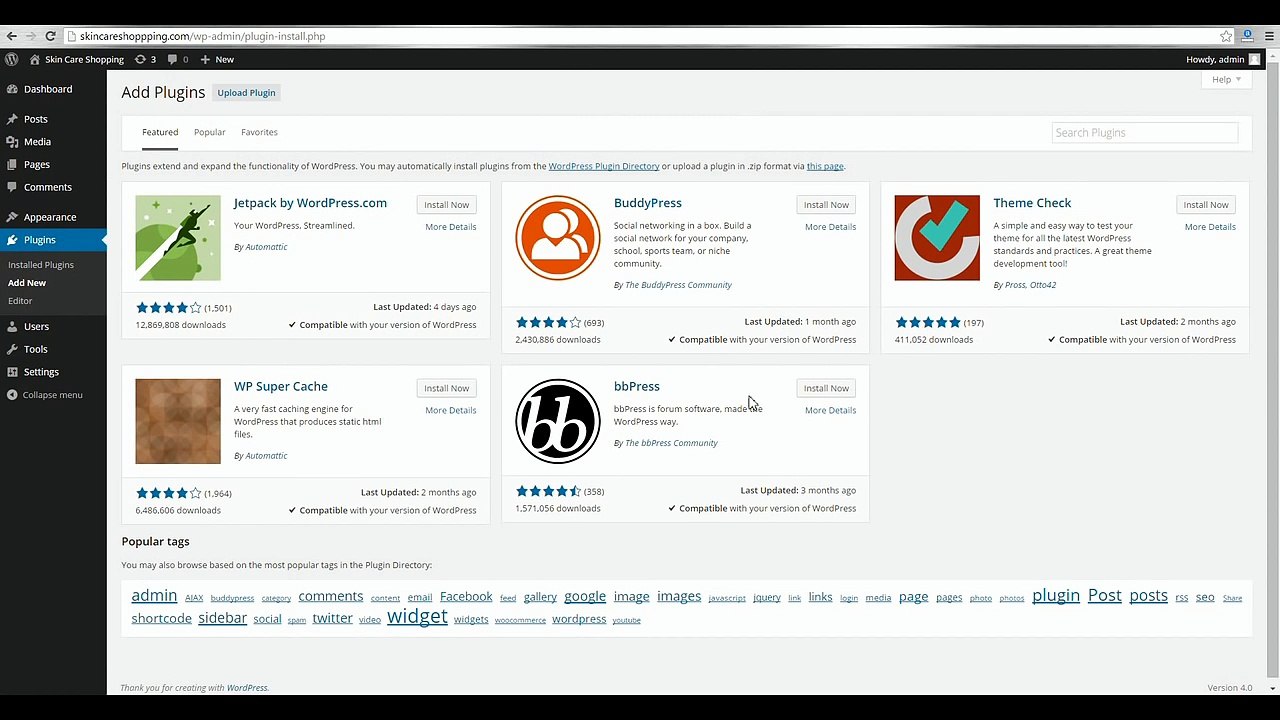Collapse the admin menu

[x=45, y=395]
